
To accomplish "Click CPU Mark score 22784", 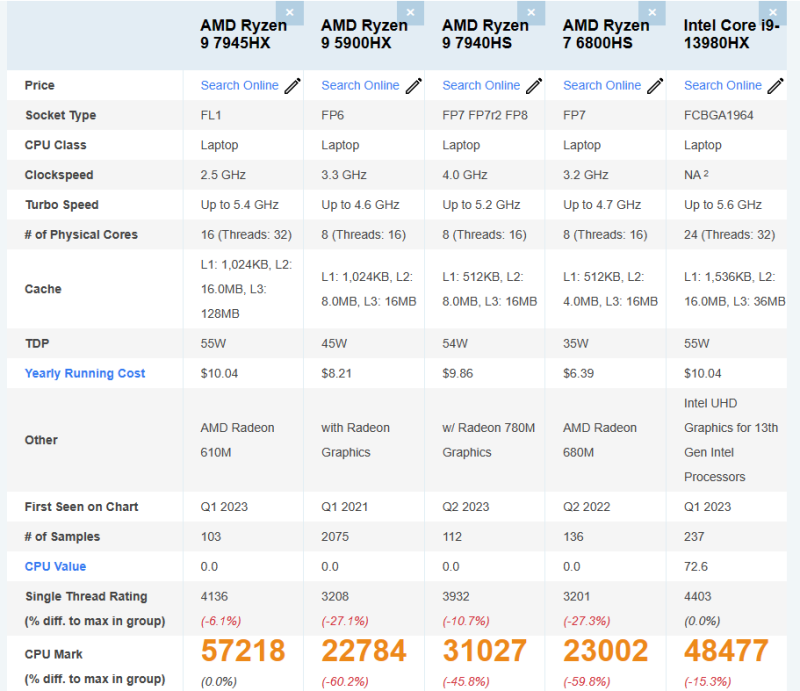I will click(x=364, y=651).
